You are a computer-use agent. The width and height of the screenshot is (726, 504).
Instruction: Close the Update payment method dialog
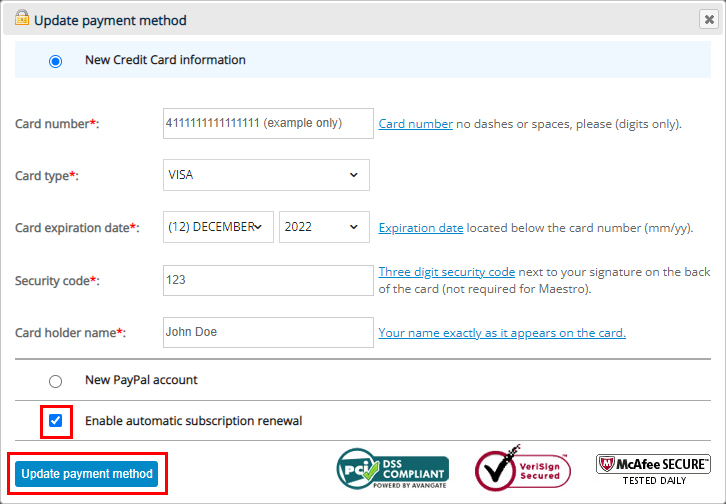[708, 19]
